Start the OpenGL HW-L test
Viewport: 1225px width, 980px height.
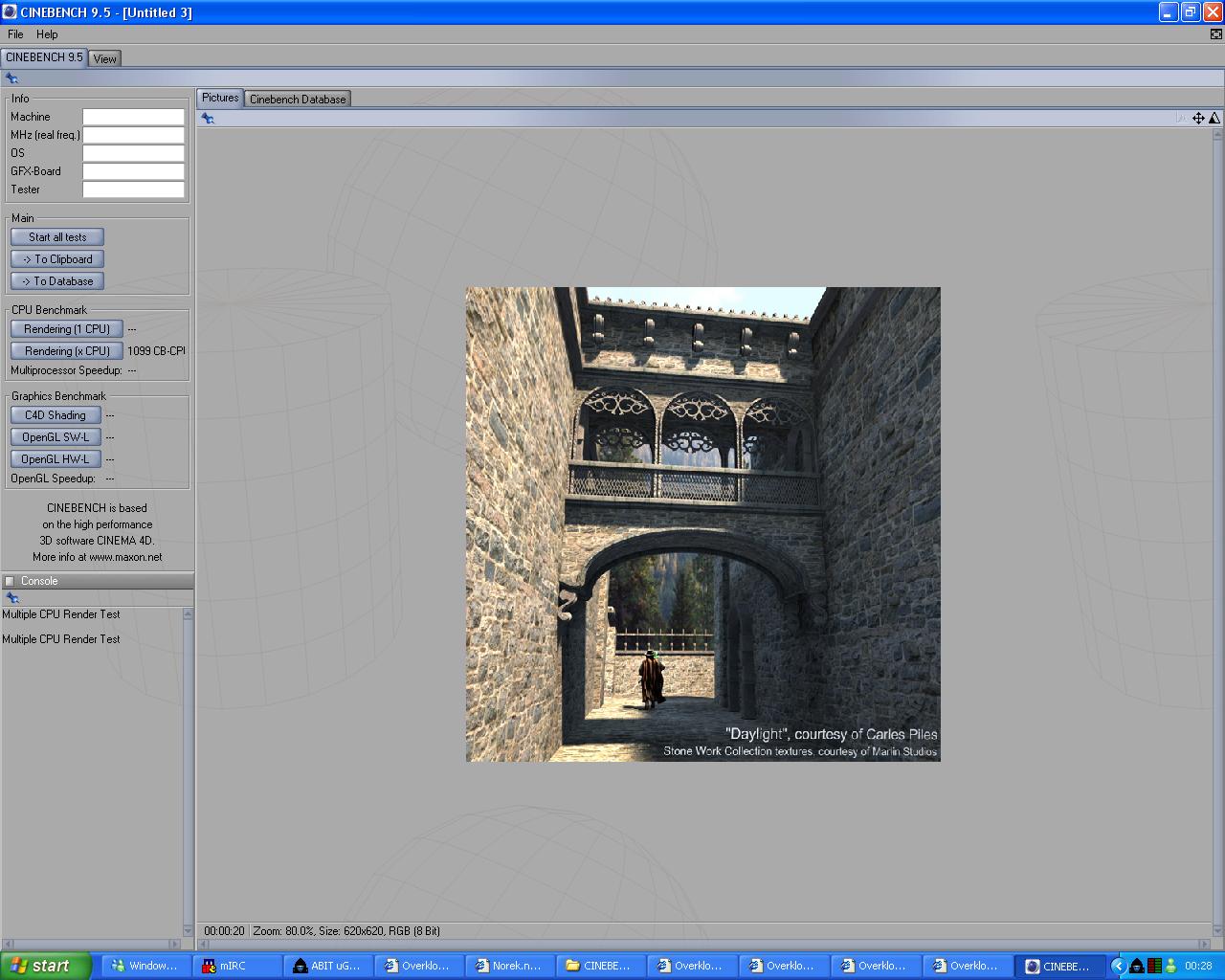(x=56, y=459)
